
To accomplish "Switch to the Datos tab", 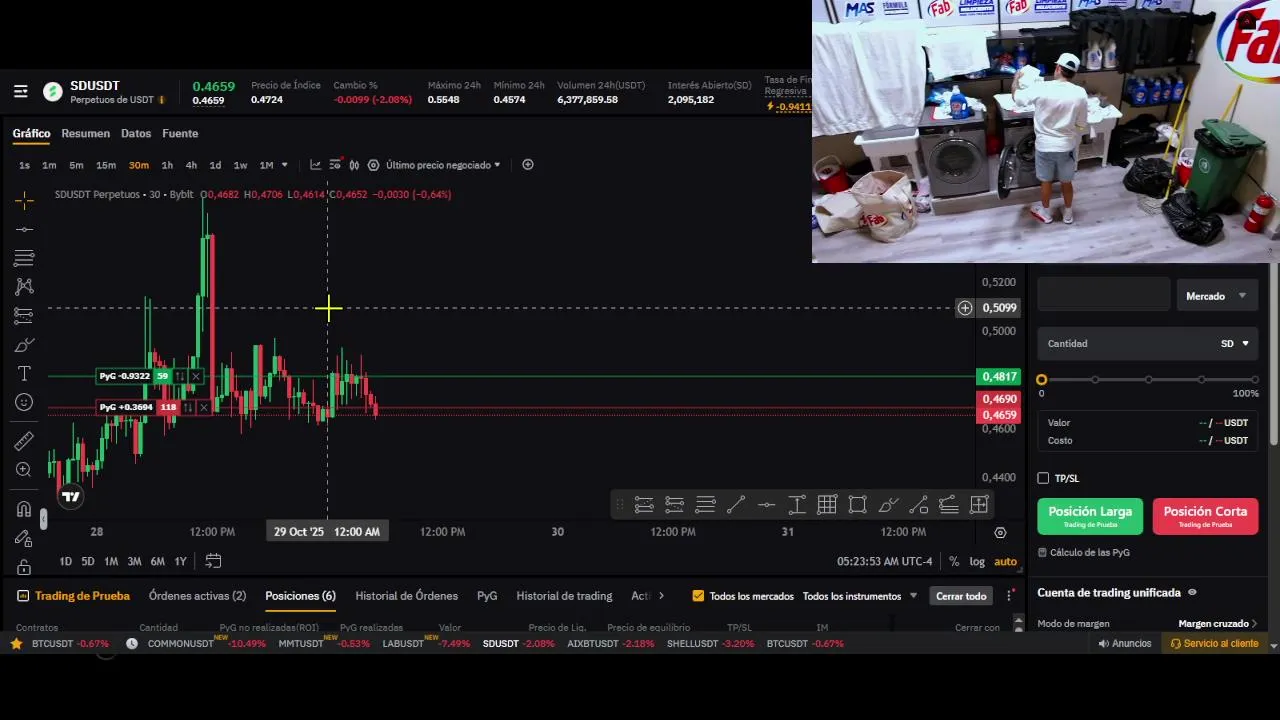I will click(x=136, y=133).
